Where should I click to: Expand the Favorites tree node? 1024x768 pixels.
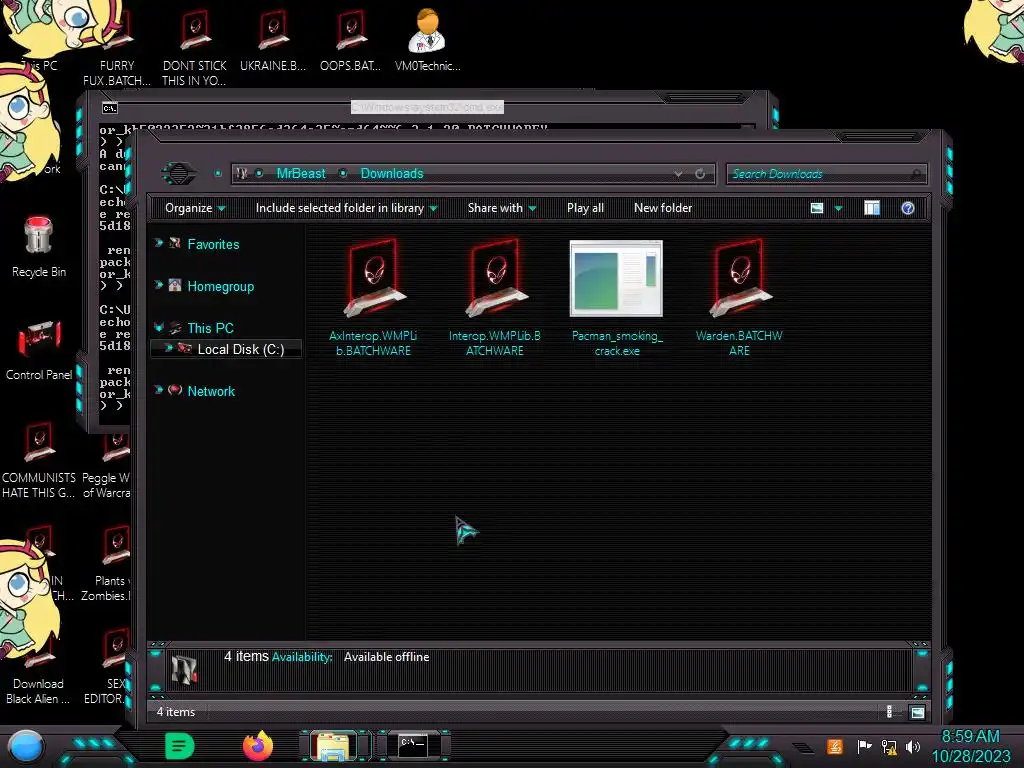coord(159,243)
